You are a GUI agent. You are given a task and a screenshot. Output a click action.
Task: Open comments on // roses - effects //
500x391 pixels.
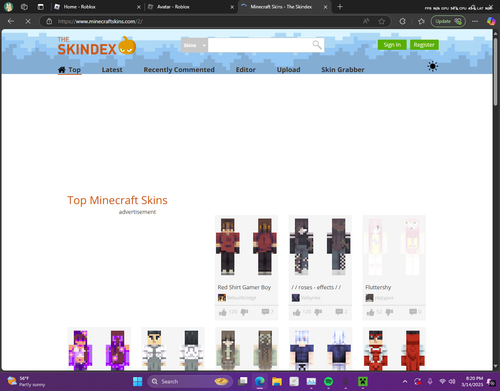tap(339, 312)
